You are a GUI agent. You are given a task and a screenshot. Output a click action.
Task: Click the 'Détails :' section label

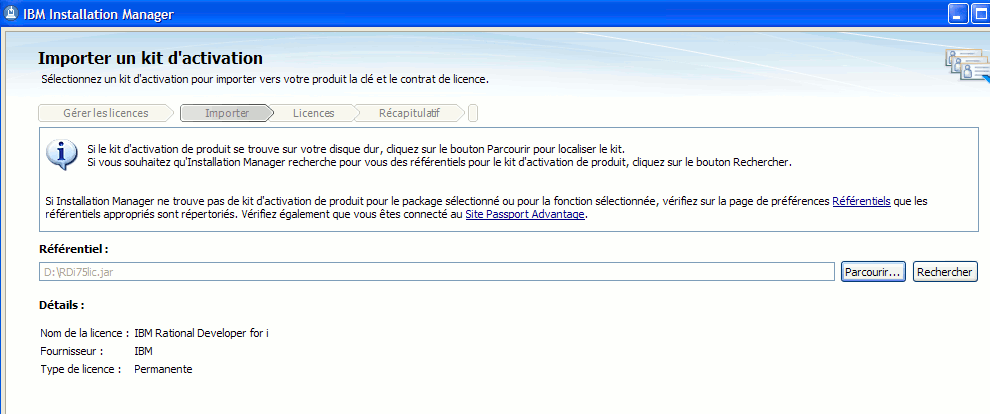point(62,305)
